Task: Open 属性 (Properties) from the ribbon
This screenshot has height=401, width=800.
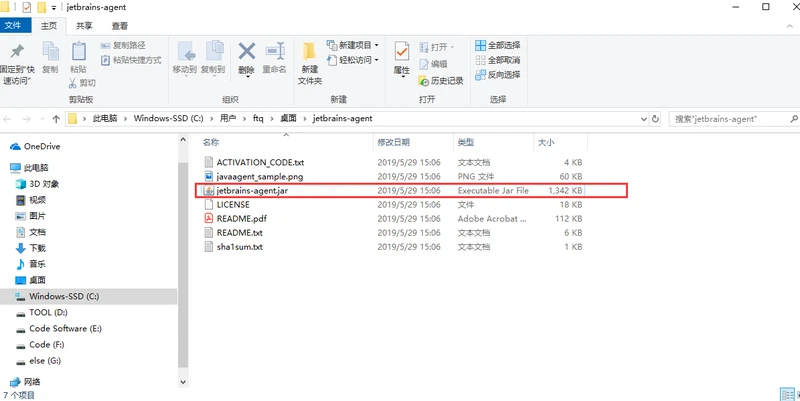Action: click(x=401, y=52)
